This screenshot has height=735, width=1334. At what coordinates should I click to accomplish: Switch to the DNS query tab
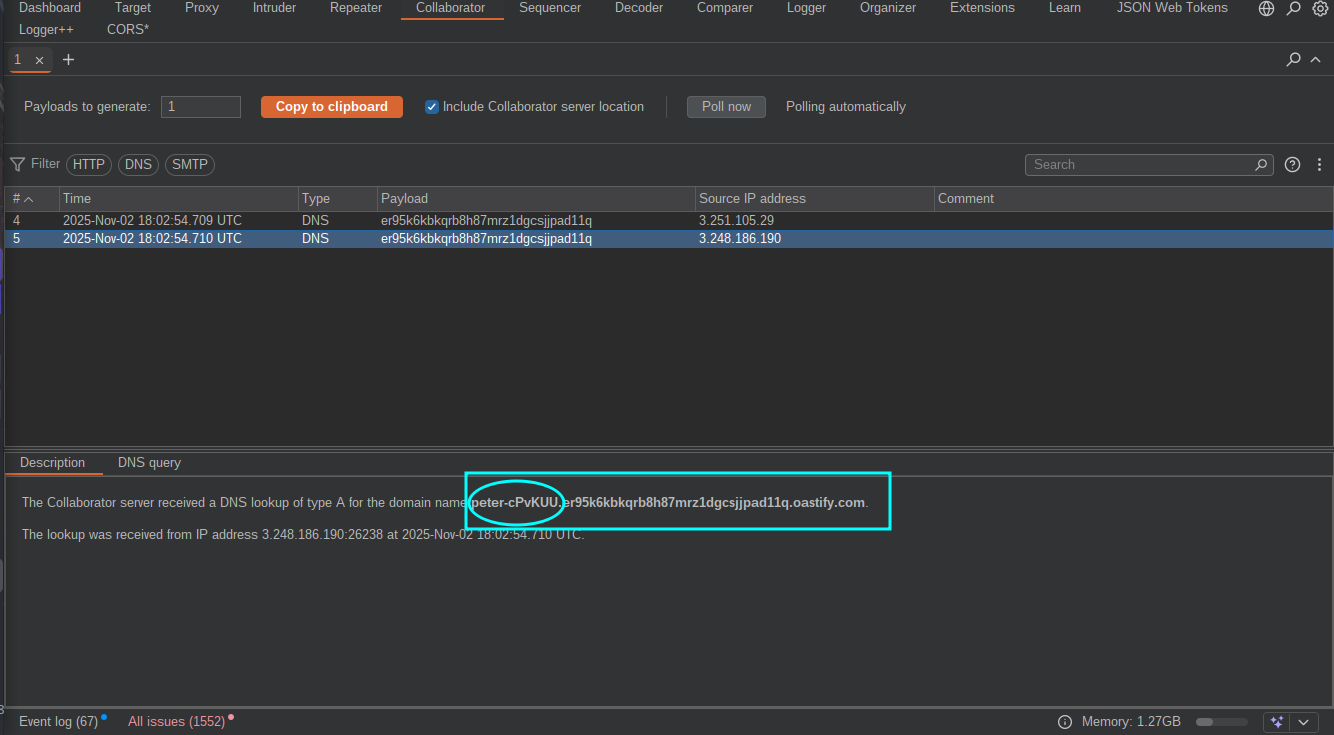point(149,462)
